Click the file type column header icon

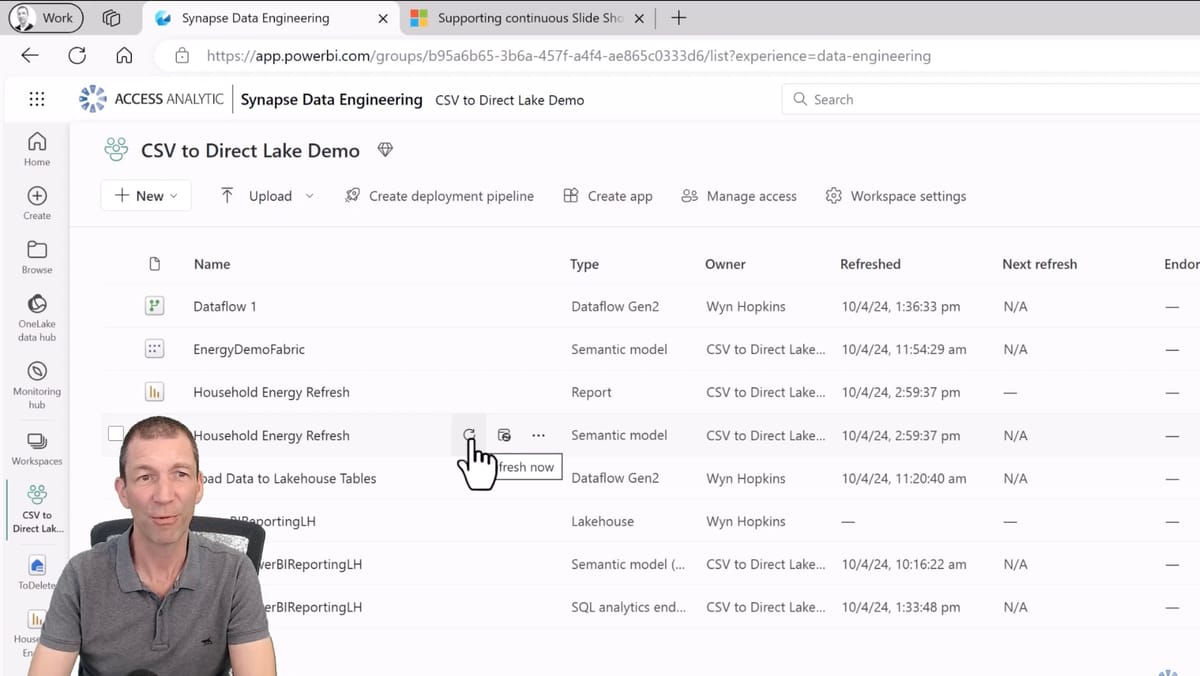click(154, 264)
